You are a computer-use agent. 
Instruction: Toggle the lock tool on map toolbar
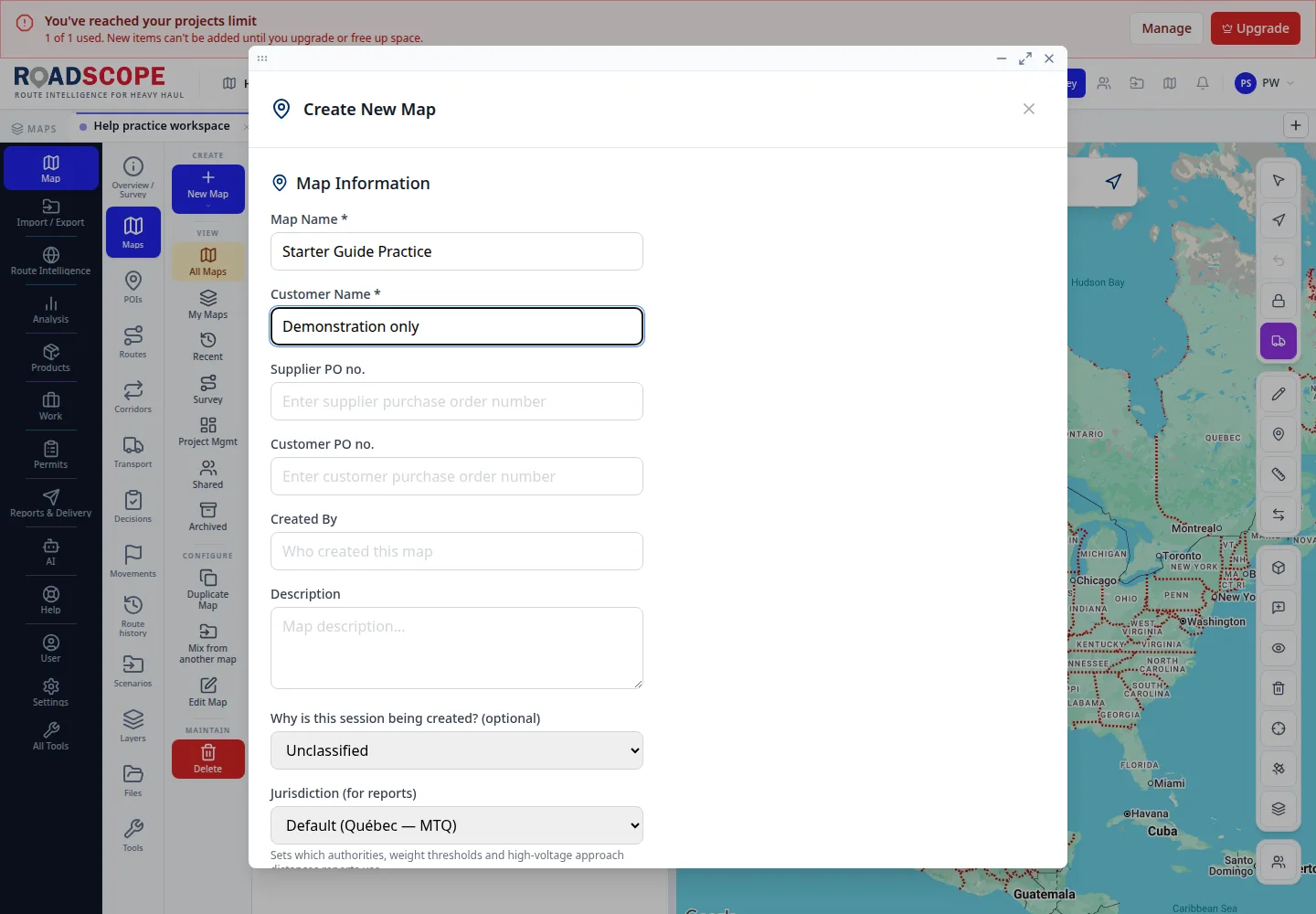(x=1279, y=301)
